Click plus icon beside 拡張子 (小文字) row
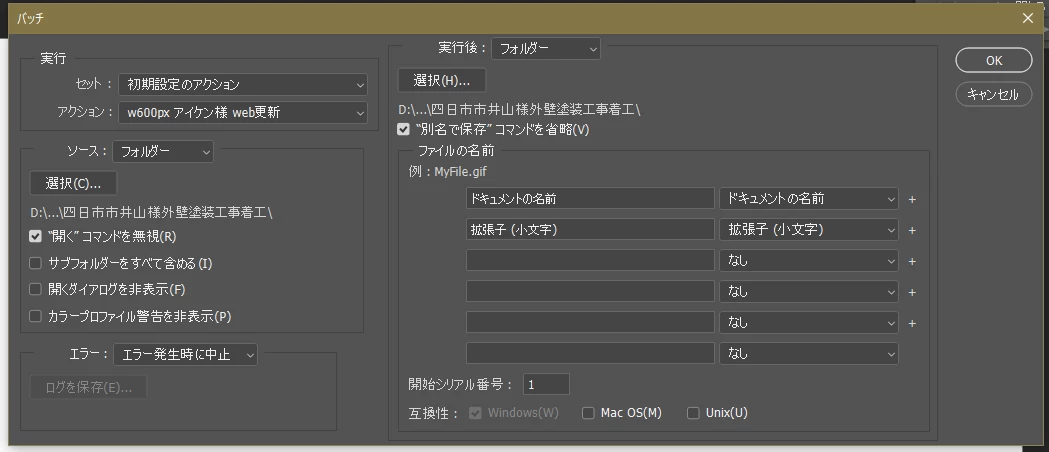This screenshot has width=1049, height=452. click(911, 230)
